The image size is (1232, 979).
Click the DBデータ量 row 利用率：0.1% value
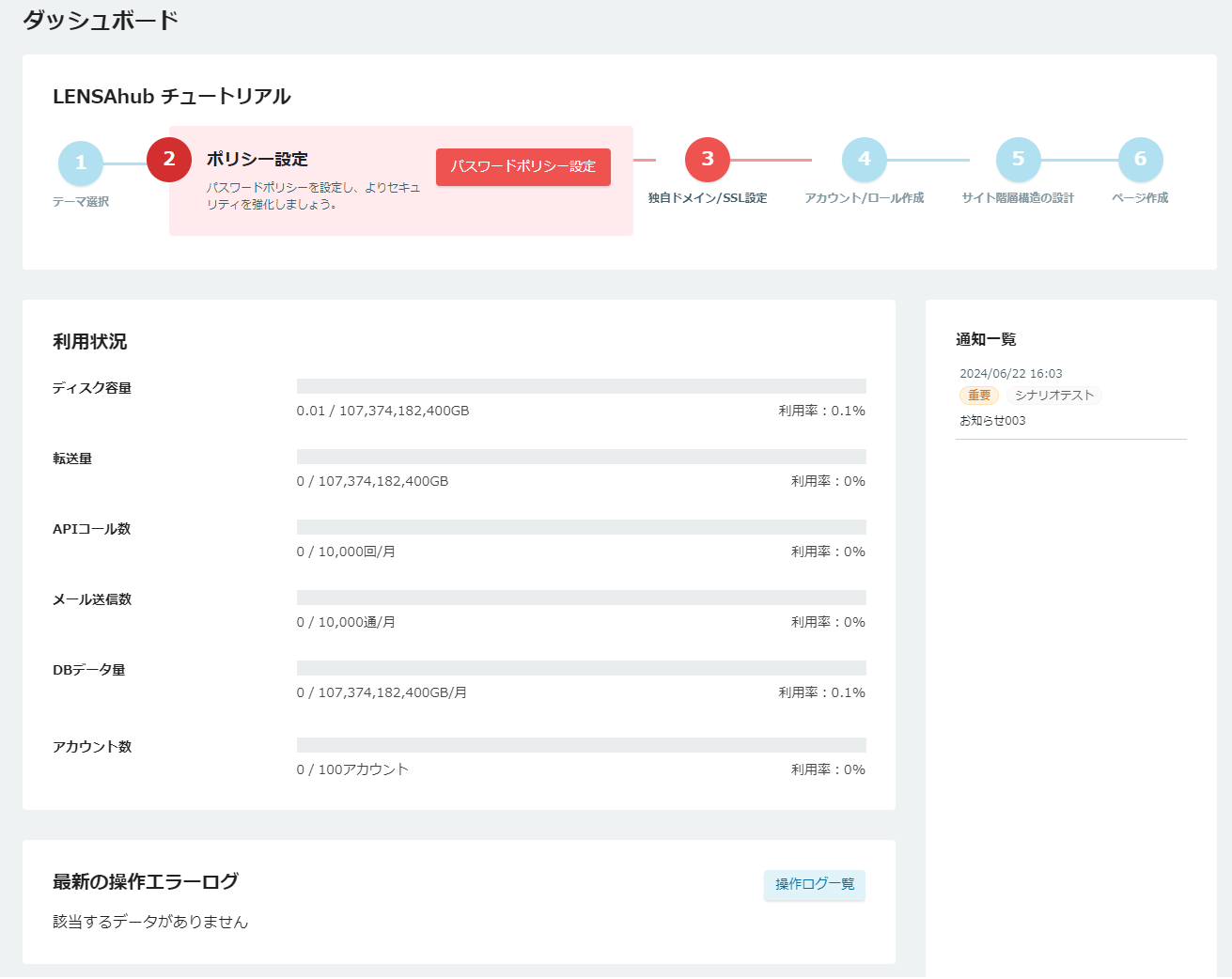tap(821, 692)
